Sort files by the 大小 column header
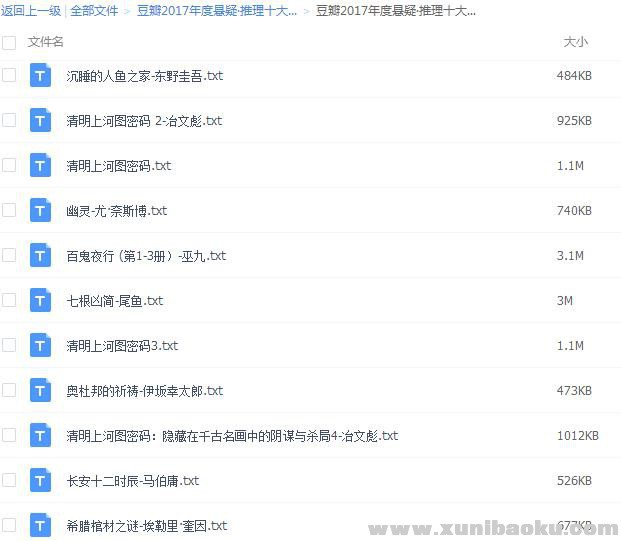The image size is (621, 541). 575,42
